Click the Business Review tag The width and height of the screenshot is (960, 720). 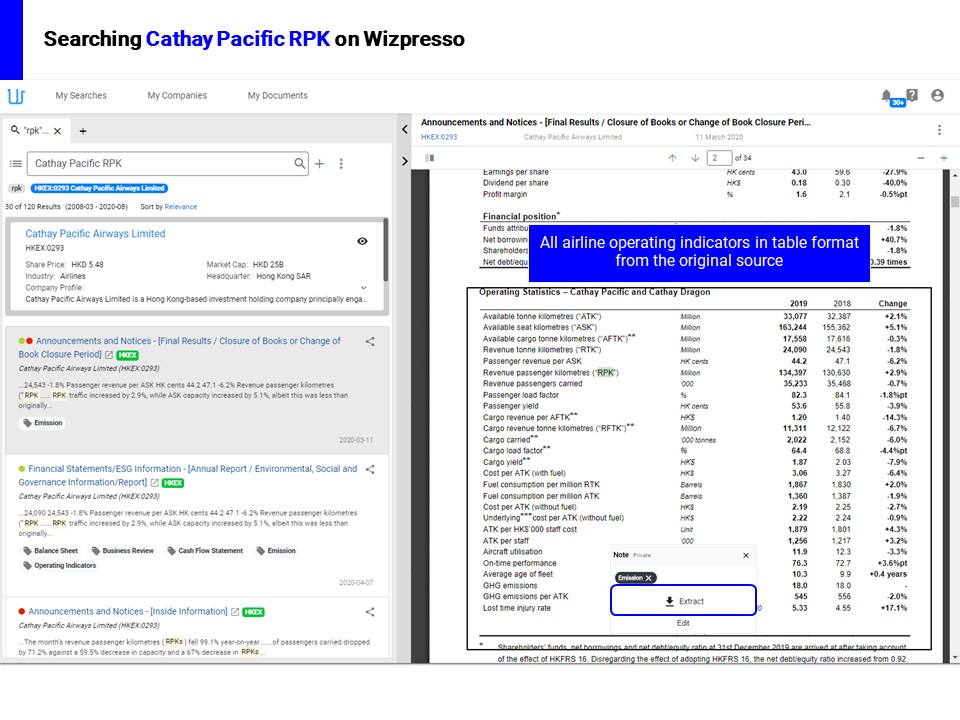(x=122, y=551)
